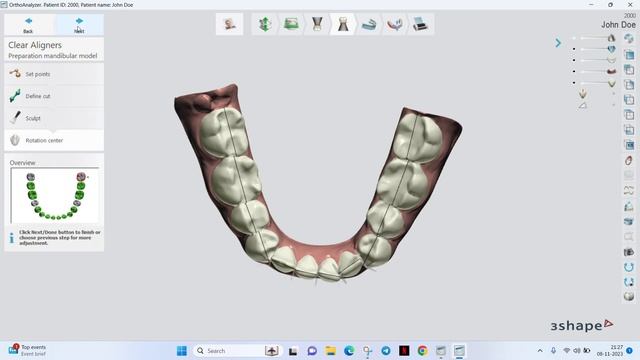Click the info icon beside hint text

11,238
